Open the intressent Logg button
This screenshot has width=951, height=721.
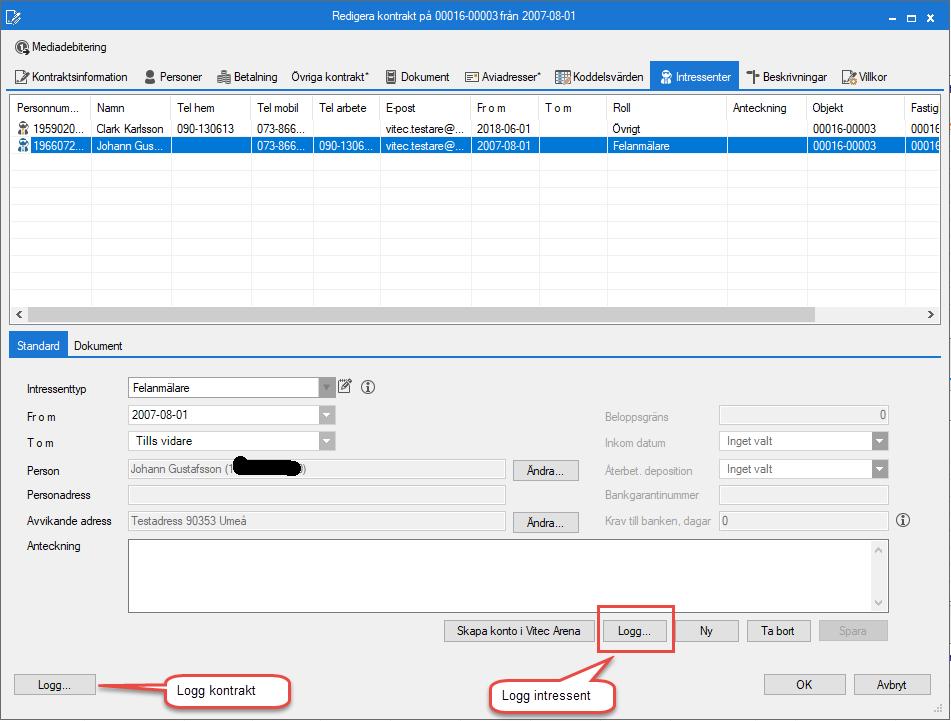coord(634,631)
